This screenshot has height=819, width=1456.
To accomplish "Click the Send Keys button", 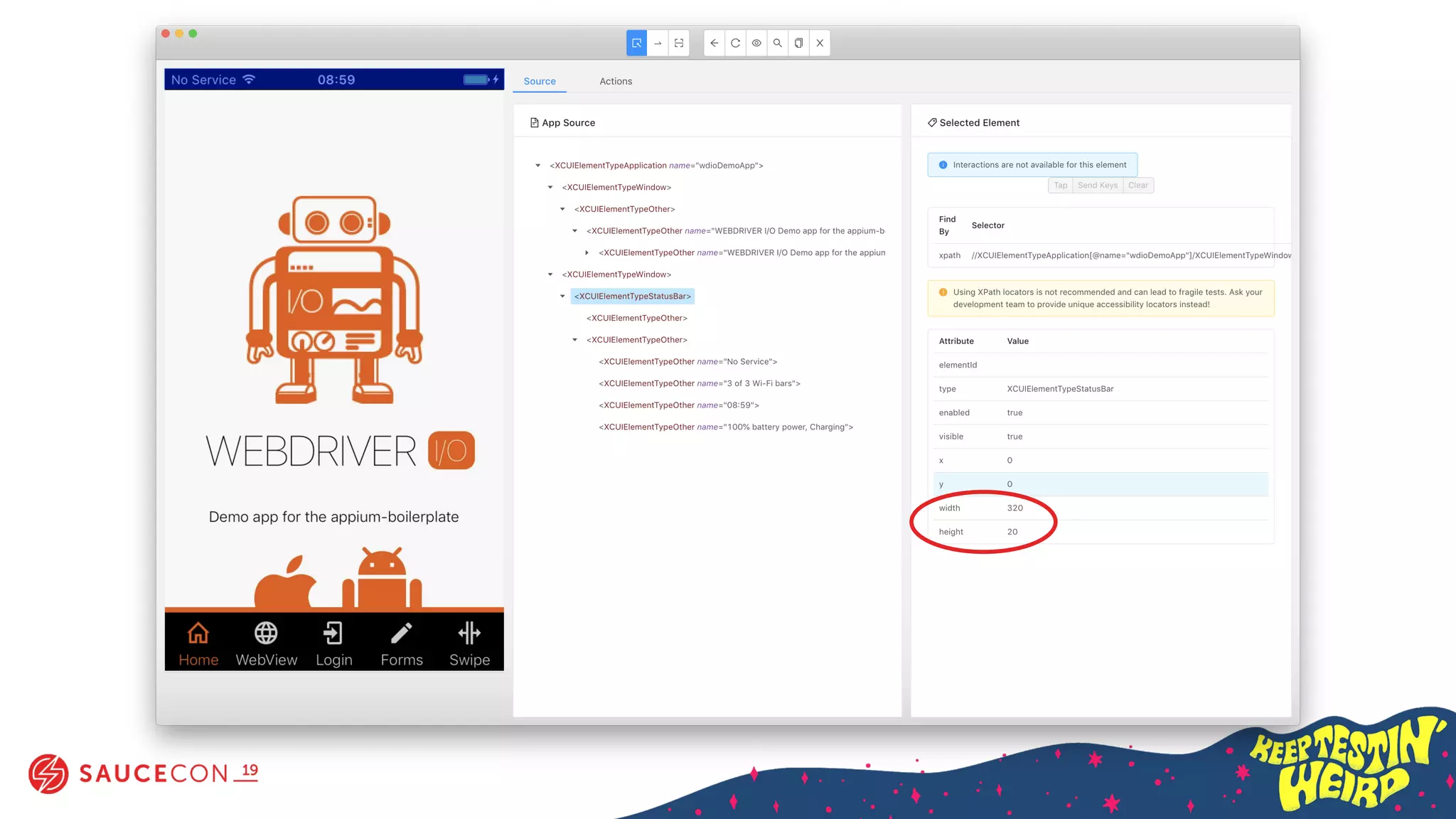I will coord(1097,186).
